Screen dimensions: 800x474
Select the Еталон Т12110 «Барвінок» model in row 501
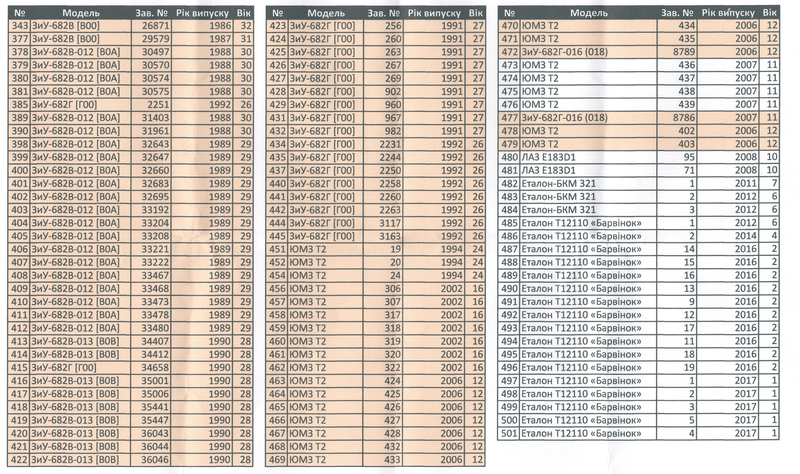point(588,434)
